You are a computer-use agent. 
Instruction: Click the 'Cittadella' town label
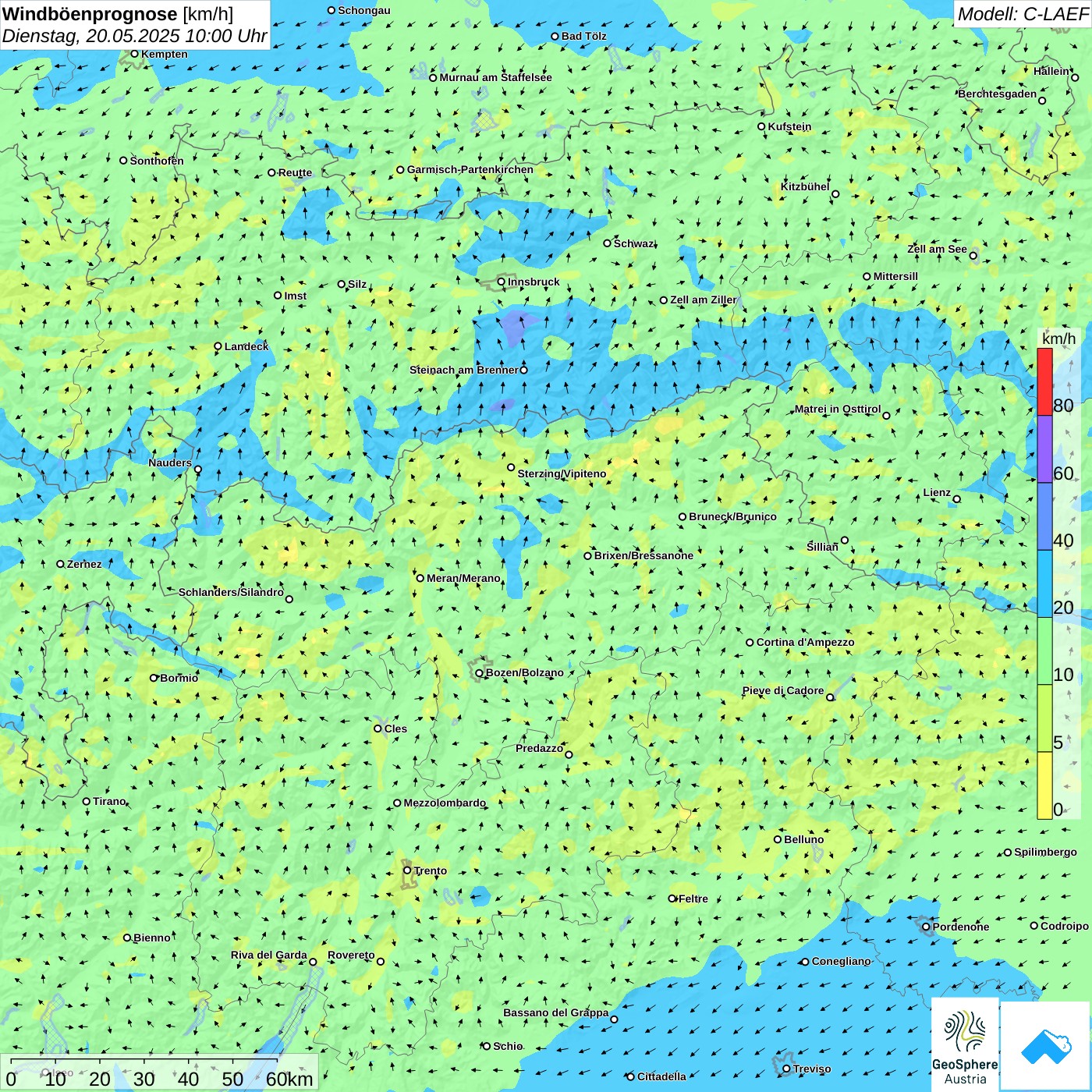point(661,1076)
